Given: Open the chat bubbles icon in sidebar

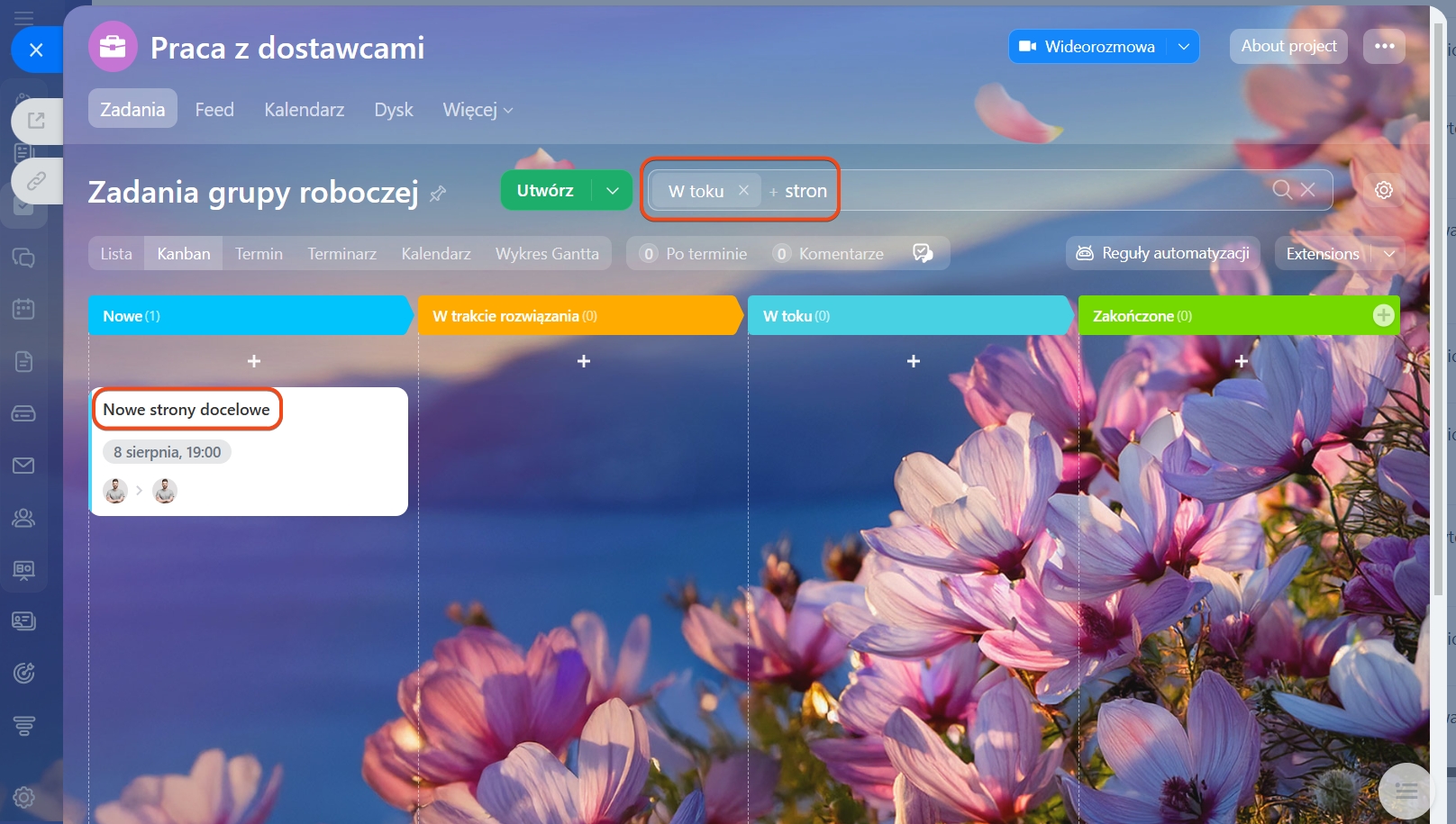Looking at the screenshot, I should coord(23,258).
